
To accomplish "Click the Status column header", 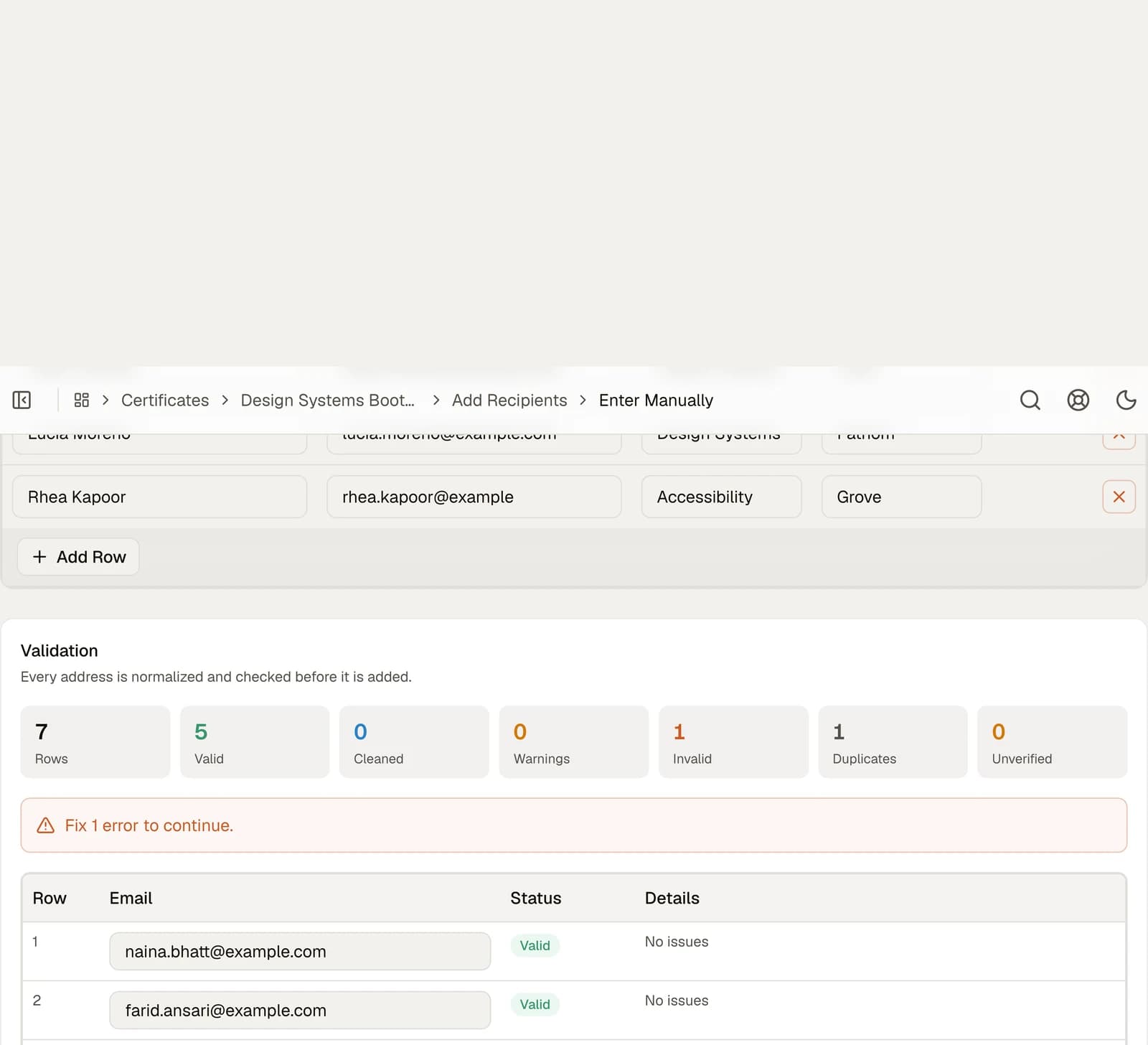I will [x=536, y=899].
